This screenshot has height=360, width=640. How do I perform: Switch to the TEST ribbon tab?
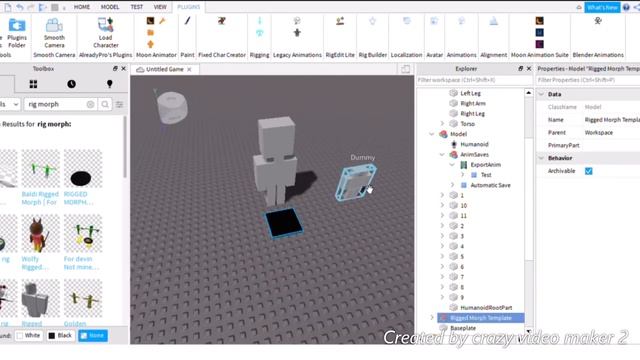coord(137,7)
